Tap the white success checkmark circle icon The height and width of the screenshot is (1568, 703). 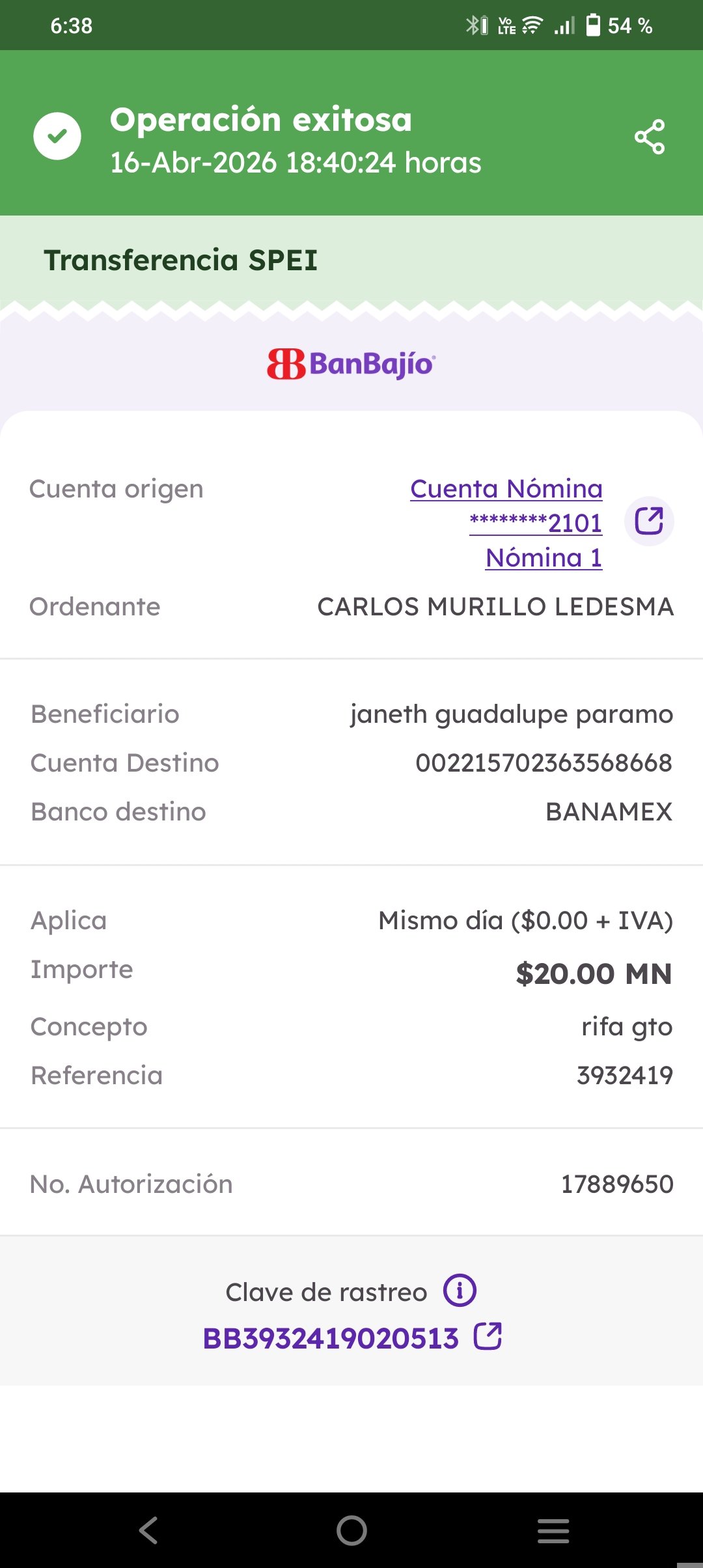(57, 136)
